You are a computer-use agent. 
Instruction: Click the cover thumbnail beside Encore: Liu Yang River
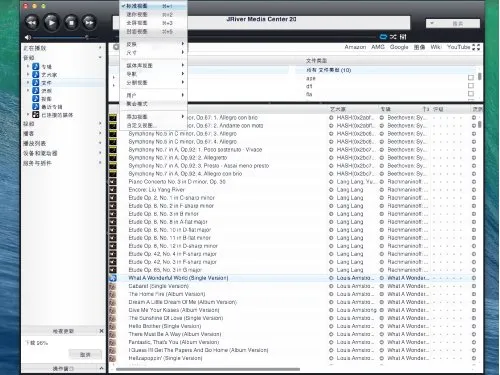tap(113, 190)
